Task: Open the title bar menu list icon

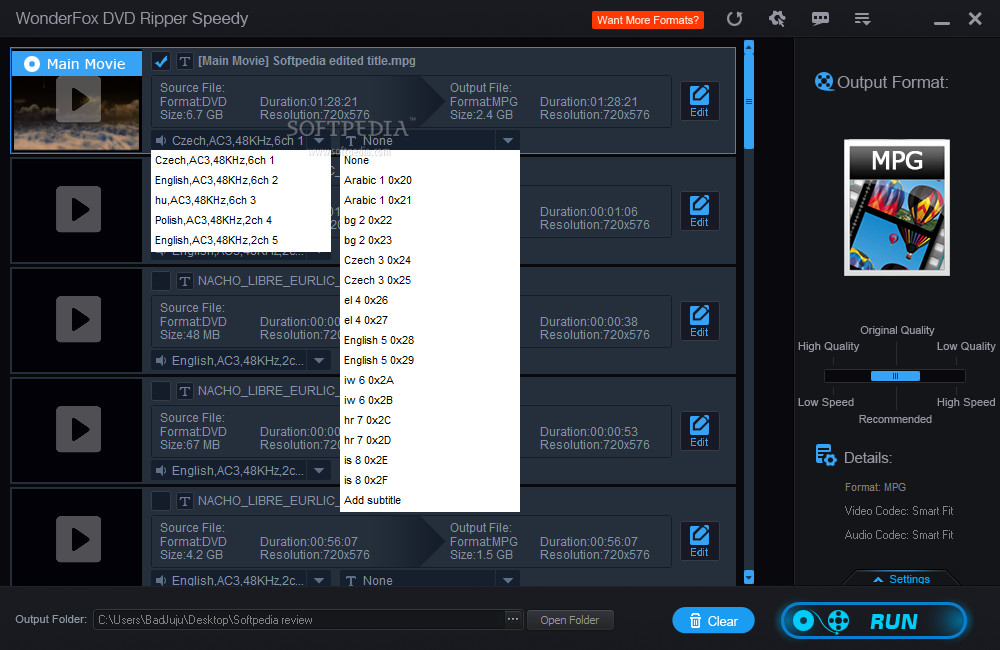Action: 862,19
